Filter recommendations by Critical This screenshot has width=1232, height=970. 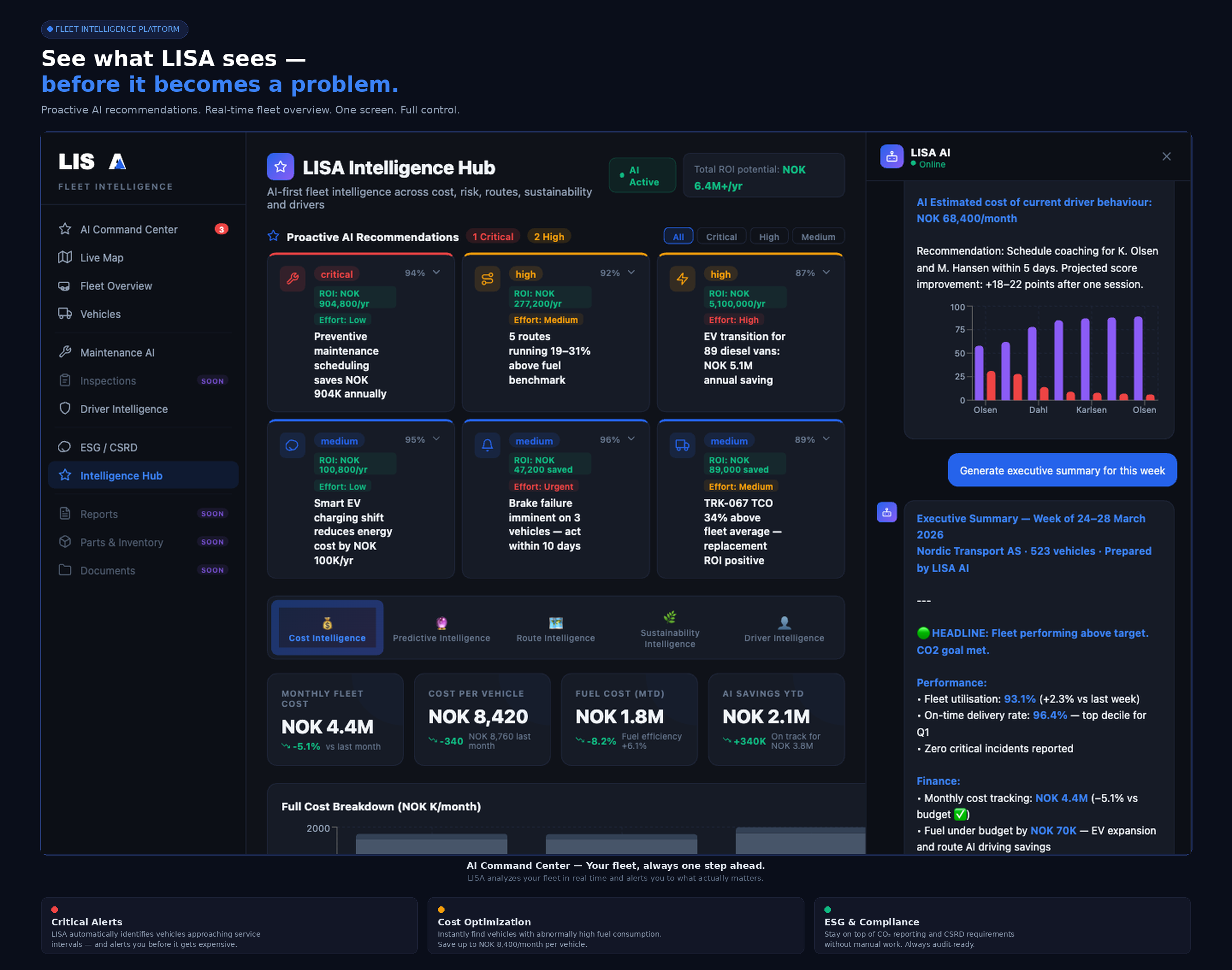tap(721, 237)
